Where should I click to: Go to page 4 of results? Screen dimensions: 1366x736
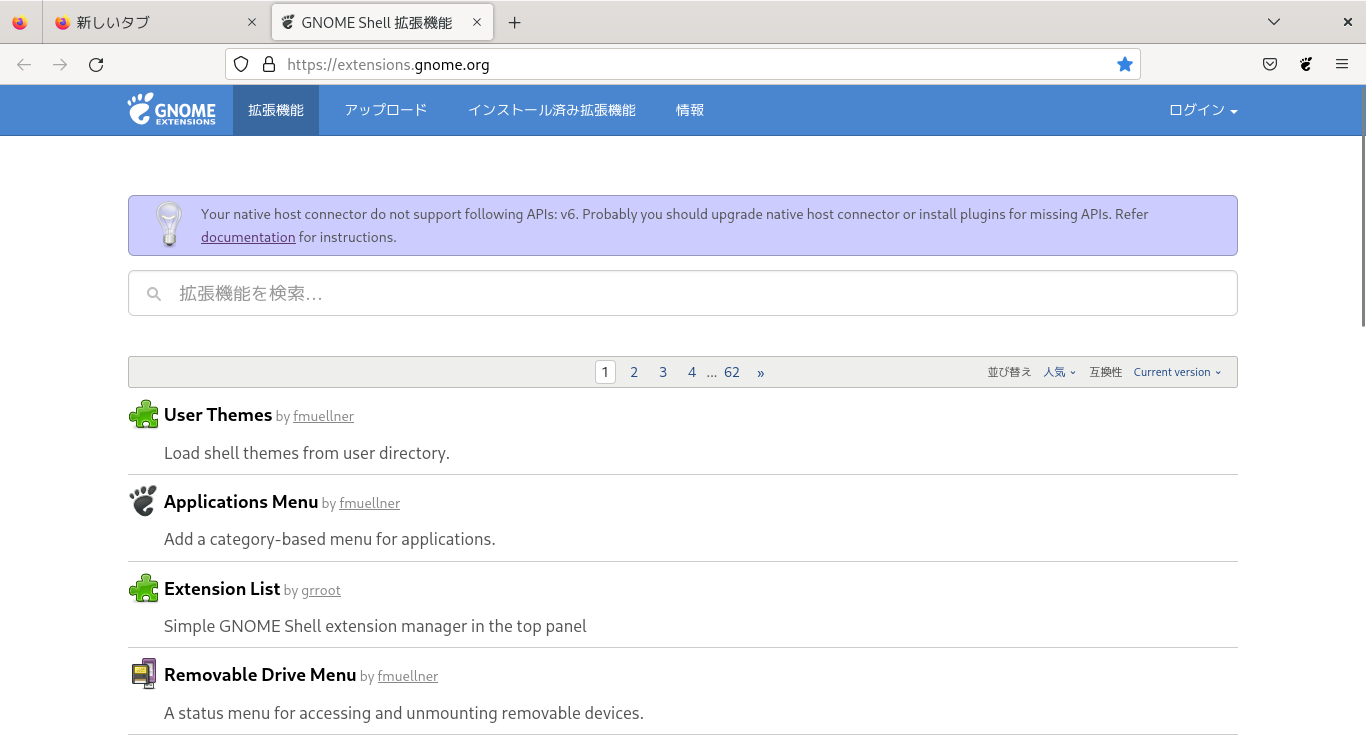point(691,372)
